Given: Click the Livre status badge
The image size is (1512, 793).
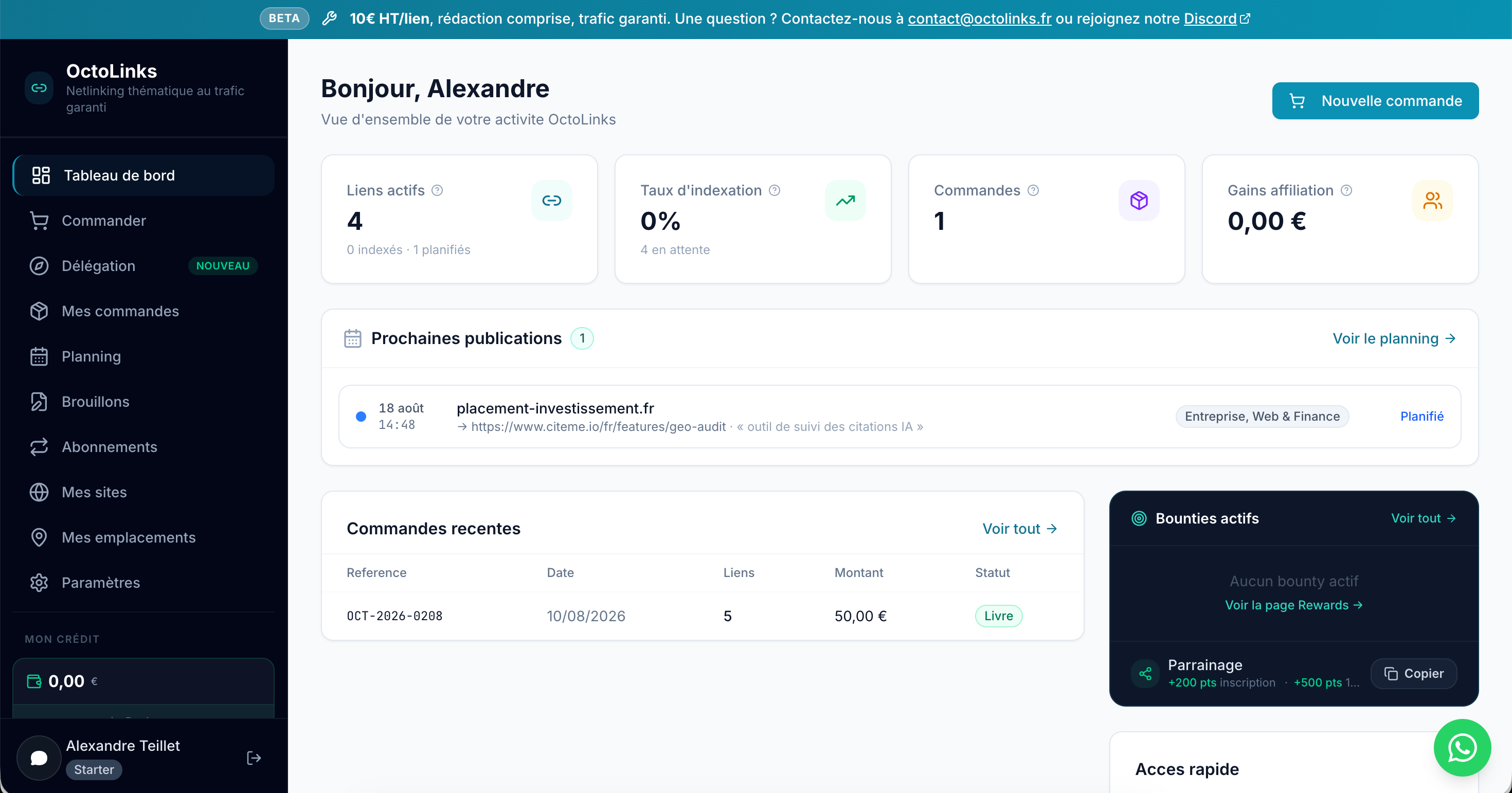Looking at the screenshot, I should (998, 616).
